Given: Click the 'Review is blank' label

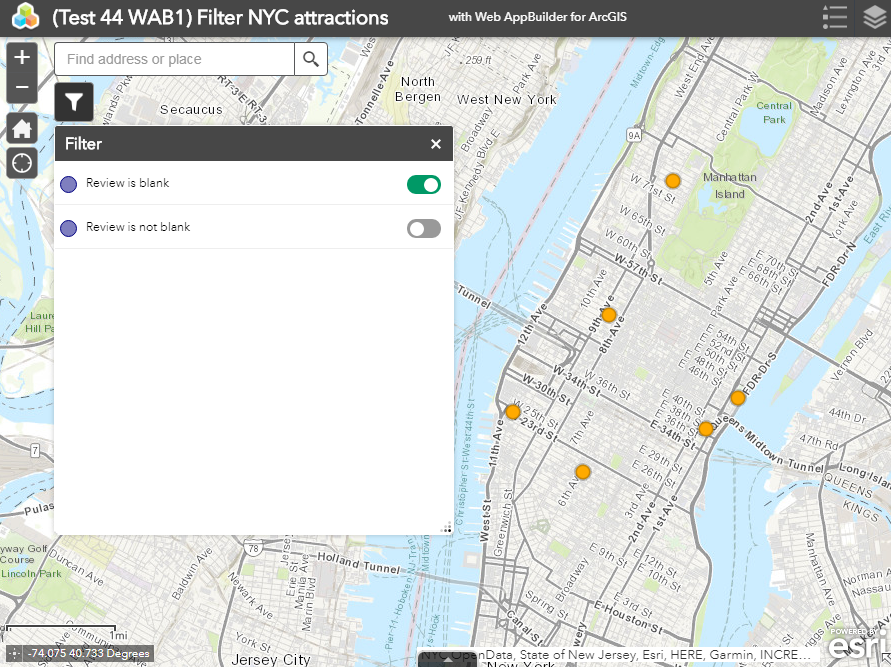Looking at the screenshot, I should pos(127,183).
